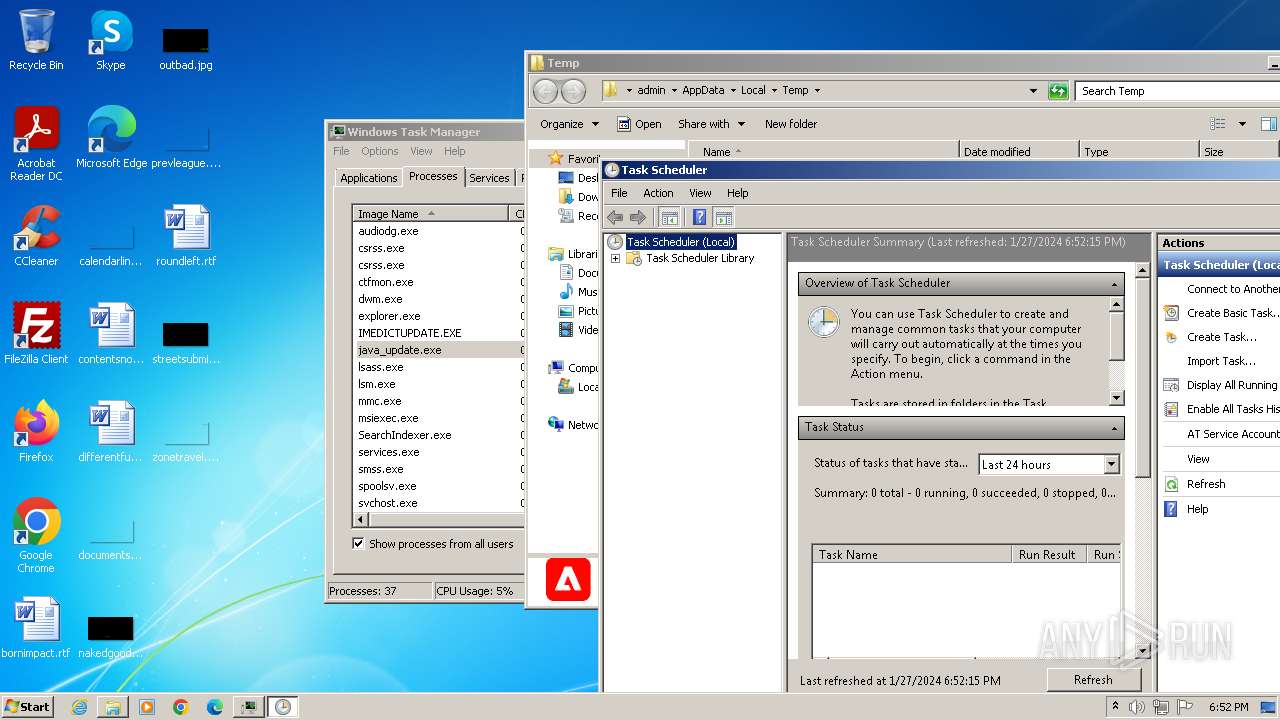Image resolution: width=1280 pixels, height=720 pixels.
Task: Open Help menu in Task Scheduler
Action: pyautogui.click(x=737, y=193)
